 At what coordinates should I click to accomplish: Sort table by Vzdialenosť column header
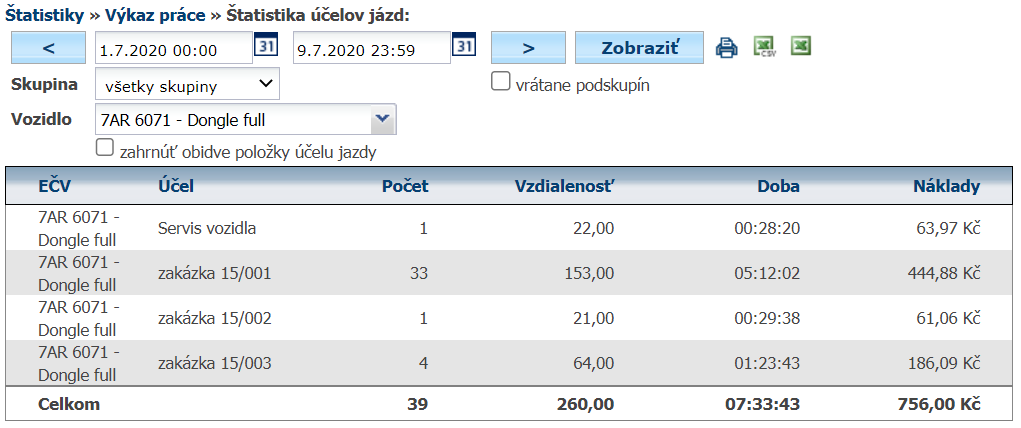point(564,186)
